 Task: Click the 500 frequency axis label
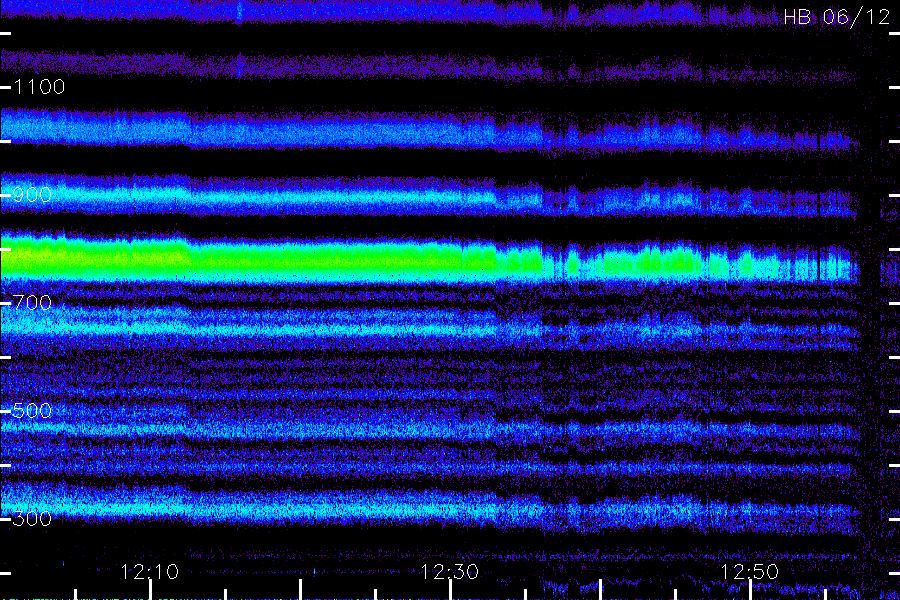click(33, 411)
